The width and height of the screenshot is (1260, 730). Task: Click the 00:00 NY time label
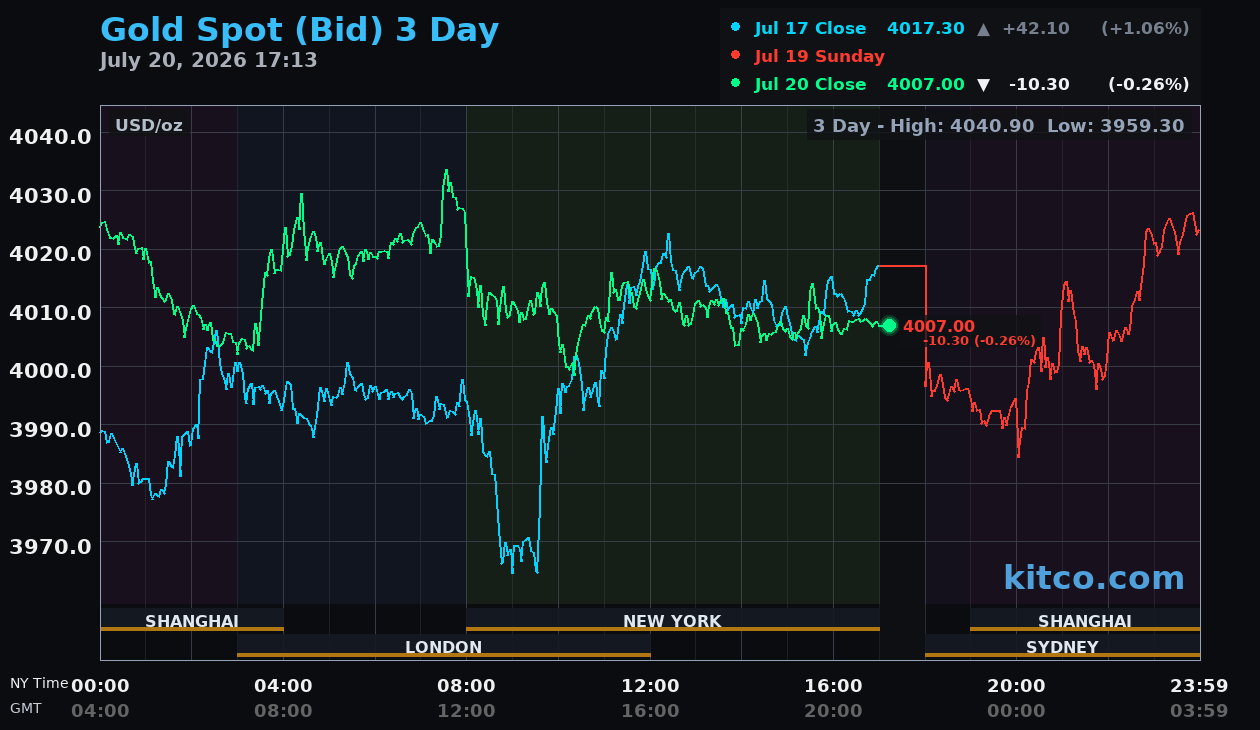tap(100, 686)
